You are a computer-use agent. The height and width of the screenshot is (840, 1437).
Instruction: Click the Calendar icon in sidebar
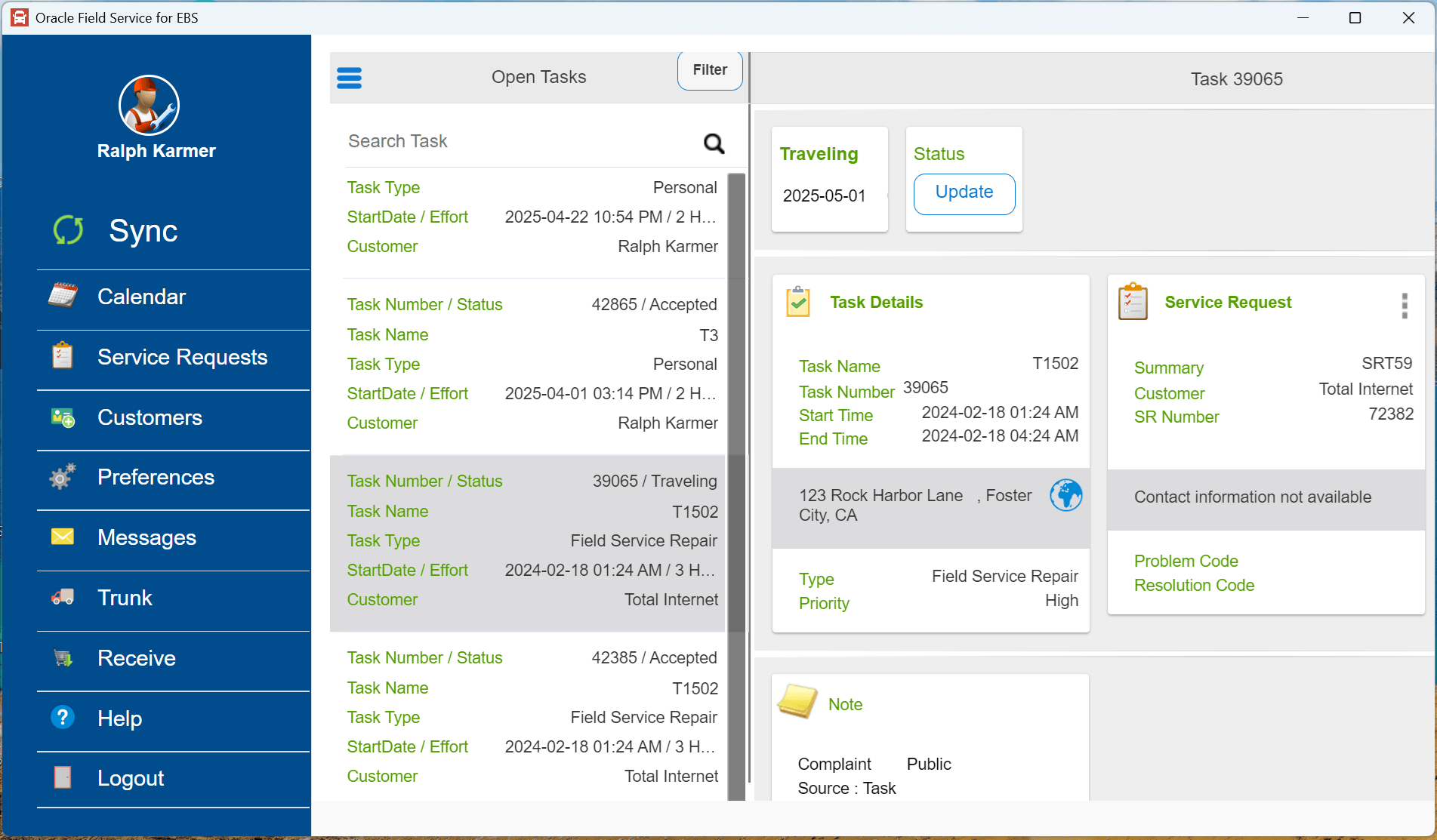click(63, 296)
